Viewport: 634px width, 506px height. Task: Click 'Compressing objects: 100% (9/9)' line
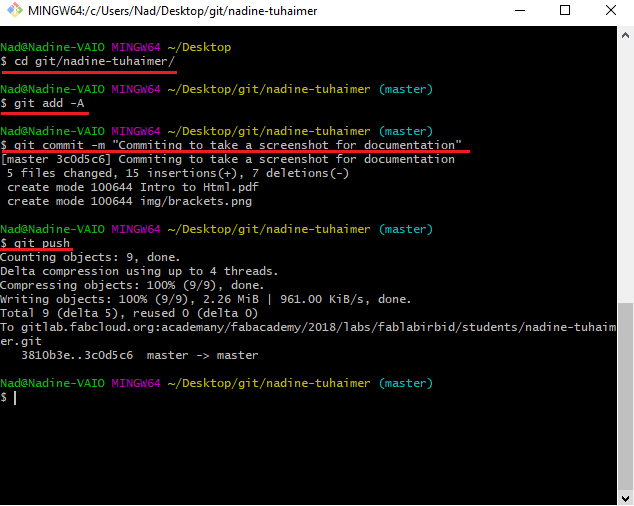tap(132, 286)
